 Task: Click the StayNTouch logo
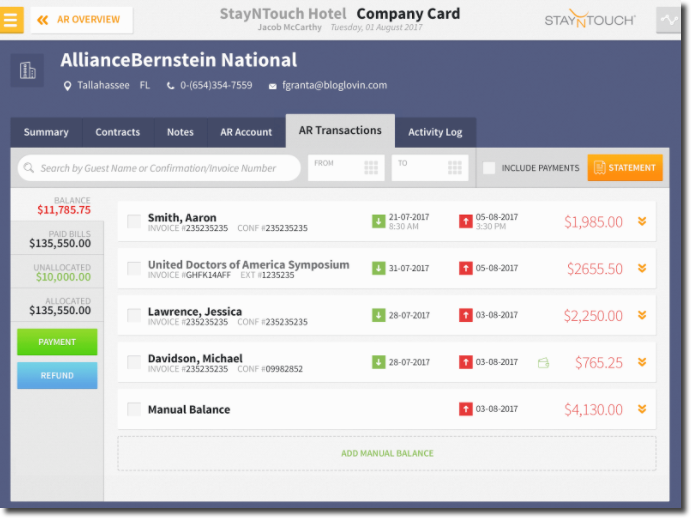[590, 19]
